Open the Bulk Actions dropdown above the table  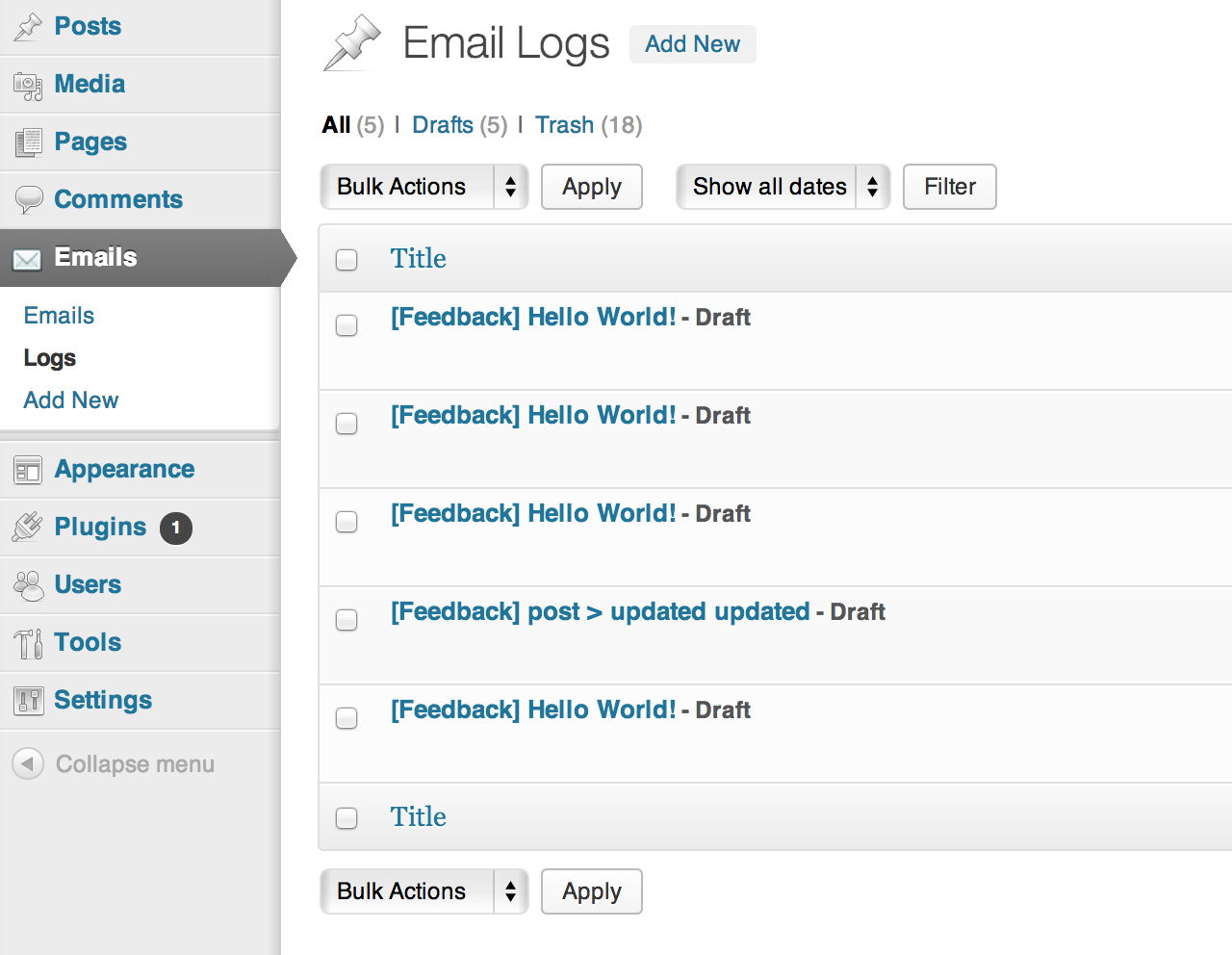point(423,187)
